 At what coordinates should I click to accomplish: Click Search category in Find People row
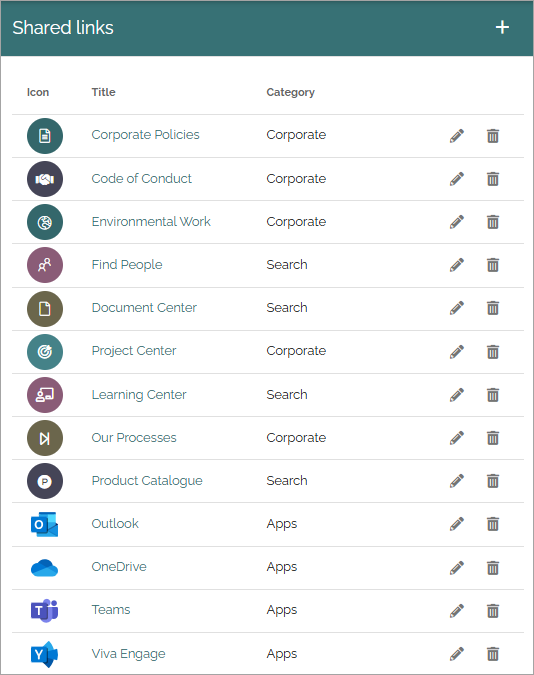[x=287, y=265]
